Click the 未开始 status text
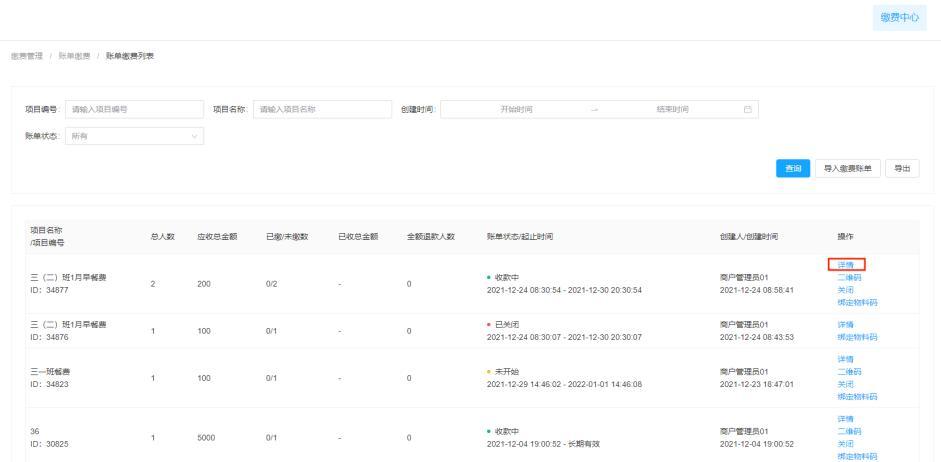941x462 pixels. (507, 371)
